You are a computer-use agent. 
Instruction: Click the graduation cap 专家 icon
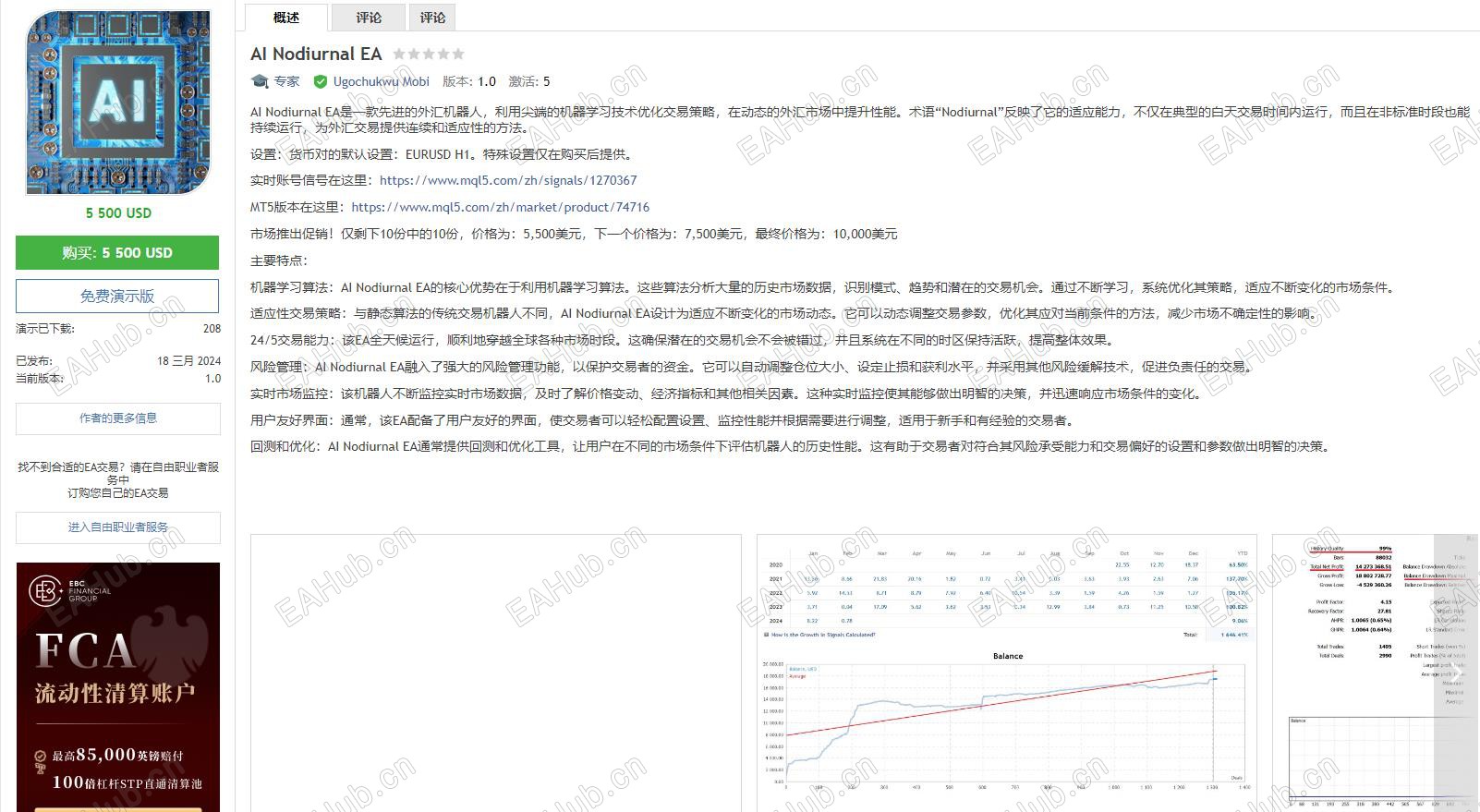pos(260,81)
